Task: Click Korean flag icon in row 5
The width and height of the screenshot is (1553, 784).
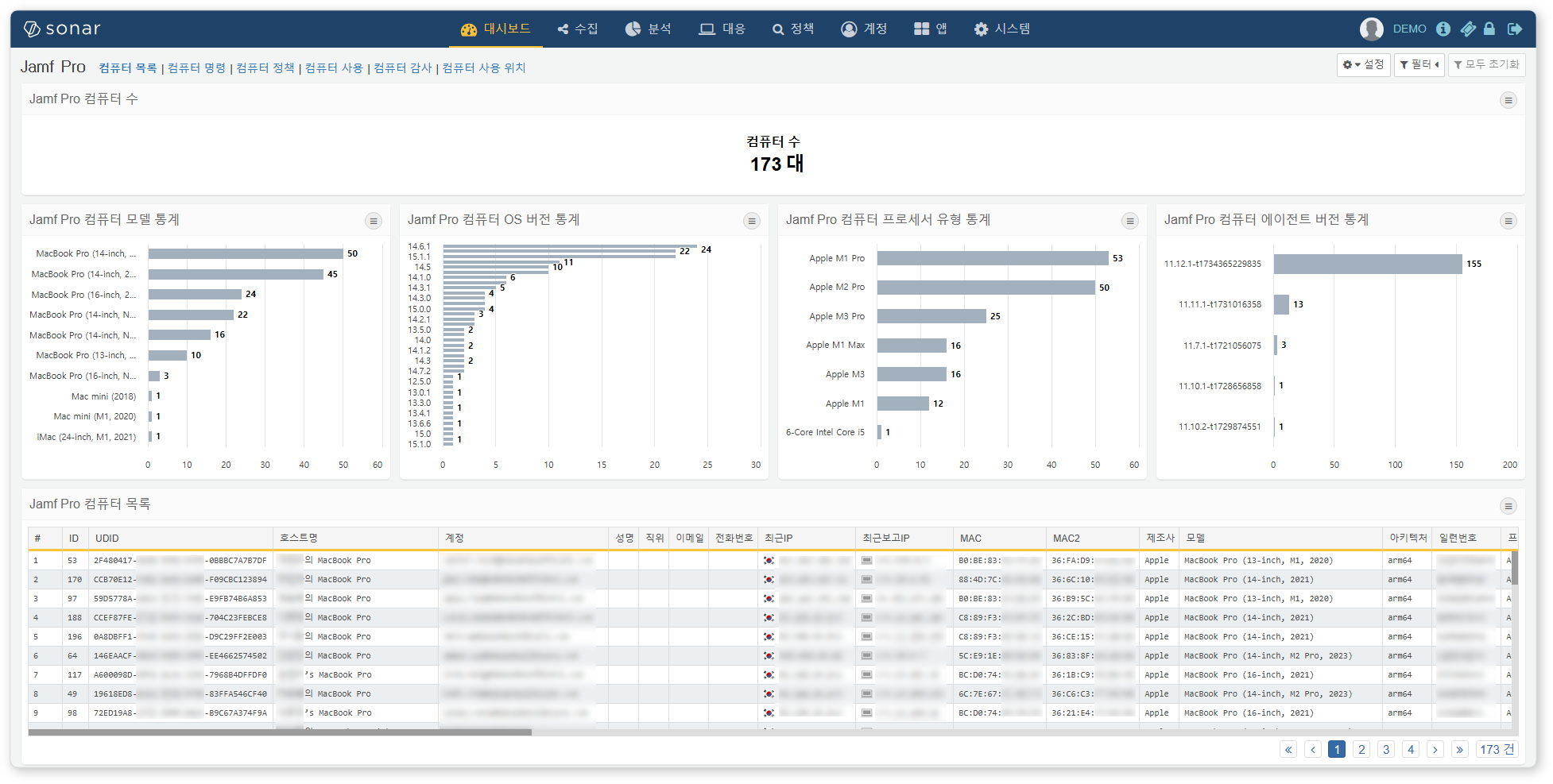Action: tap(769, 637)
